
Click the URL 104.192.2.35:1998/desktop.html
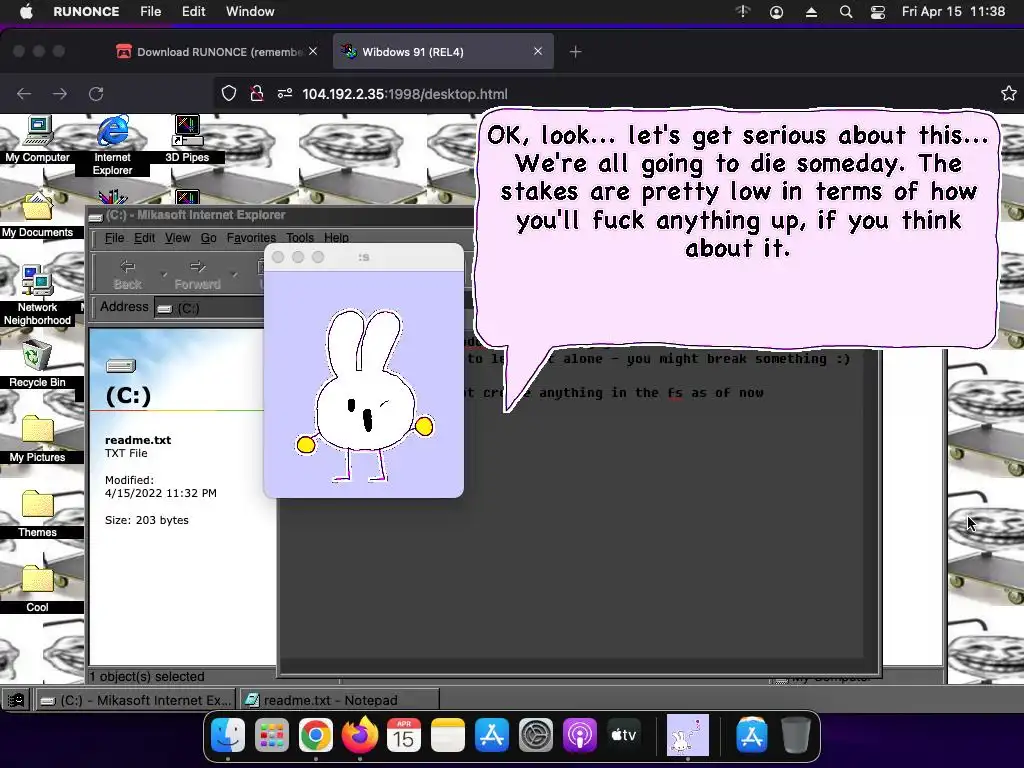(x=405, y=94)
